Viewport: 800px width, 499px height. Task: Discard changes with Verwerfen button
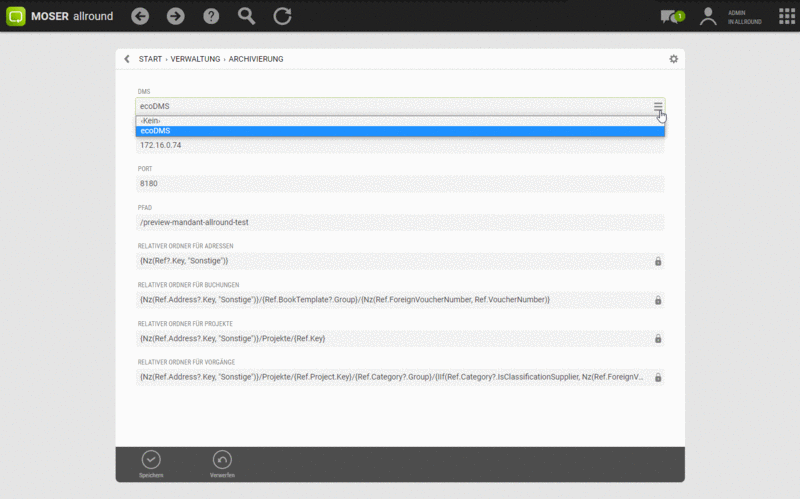(222, 464)
